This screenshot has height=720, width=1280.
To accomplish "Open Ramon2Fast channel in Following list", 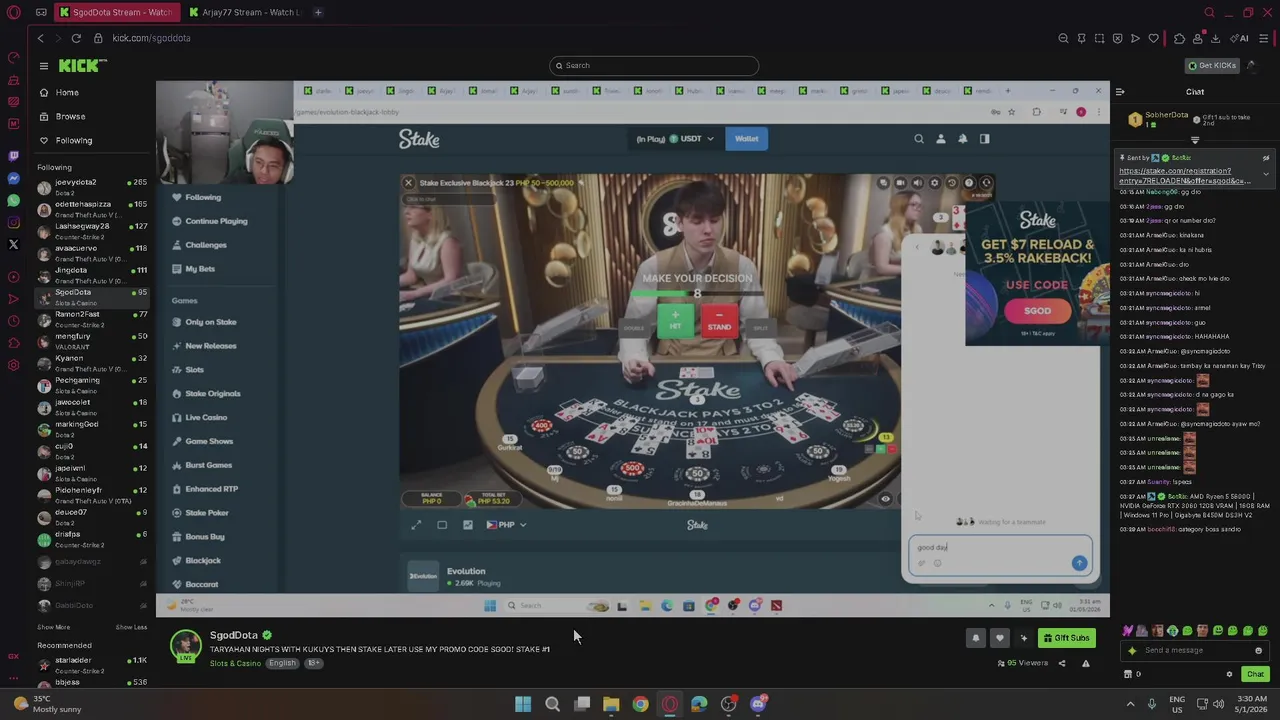I will (91, 318).
